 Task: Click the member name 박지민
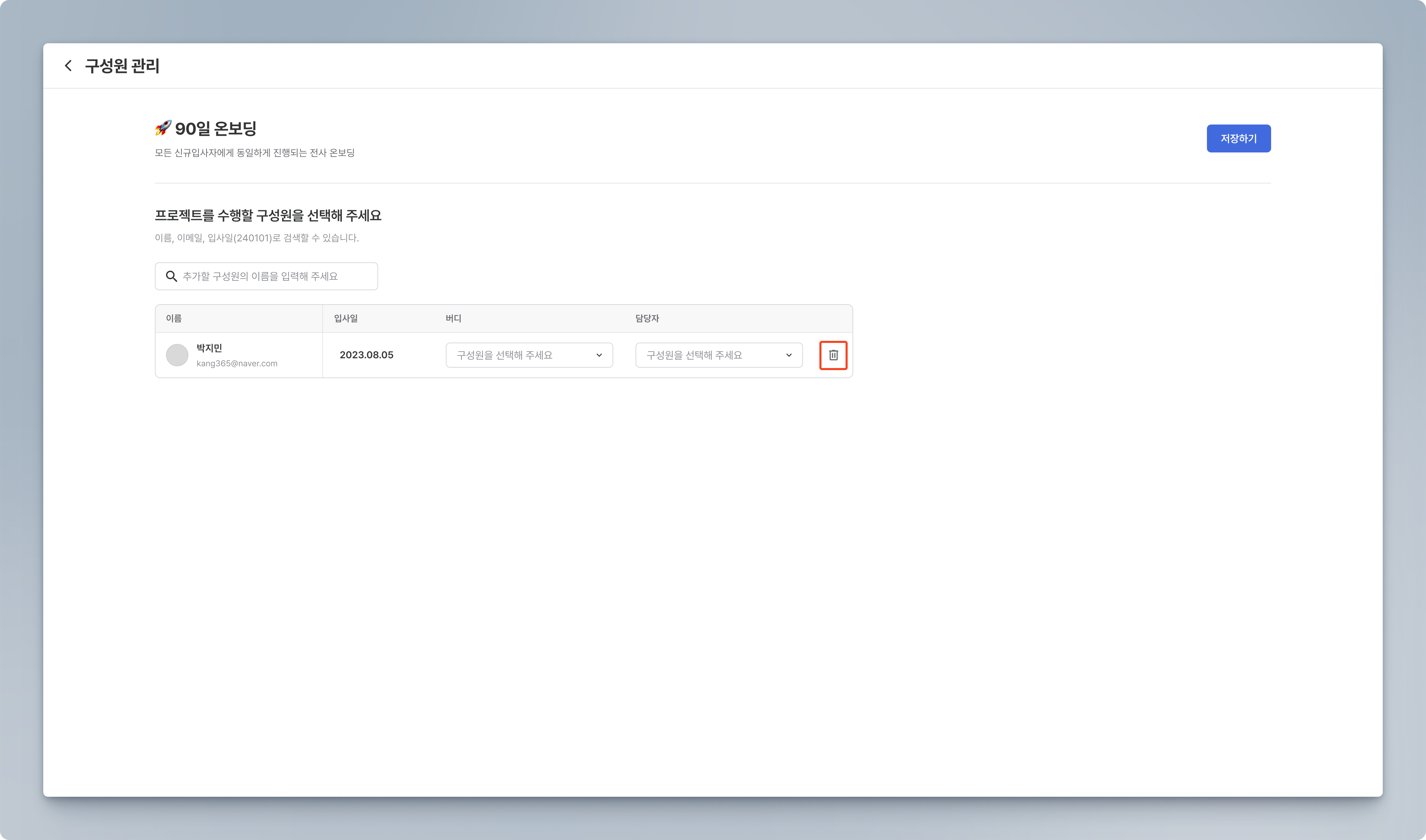(x=209, y=347)
